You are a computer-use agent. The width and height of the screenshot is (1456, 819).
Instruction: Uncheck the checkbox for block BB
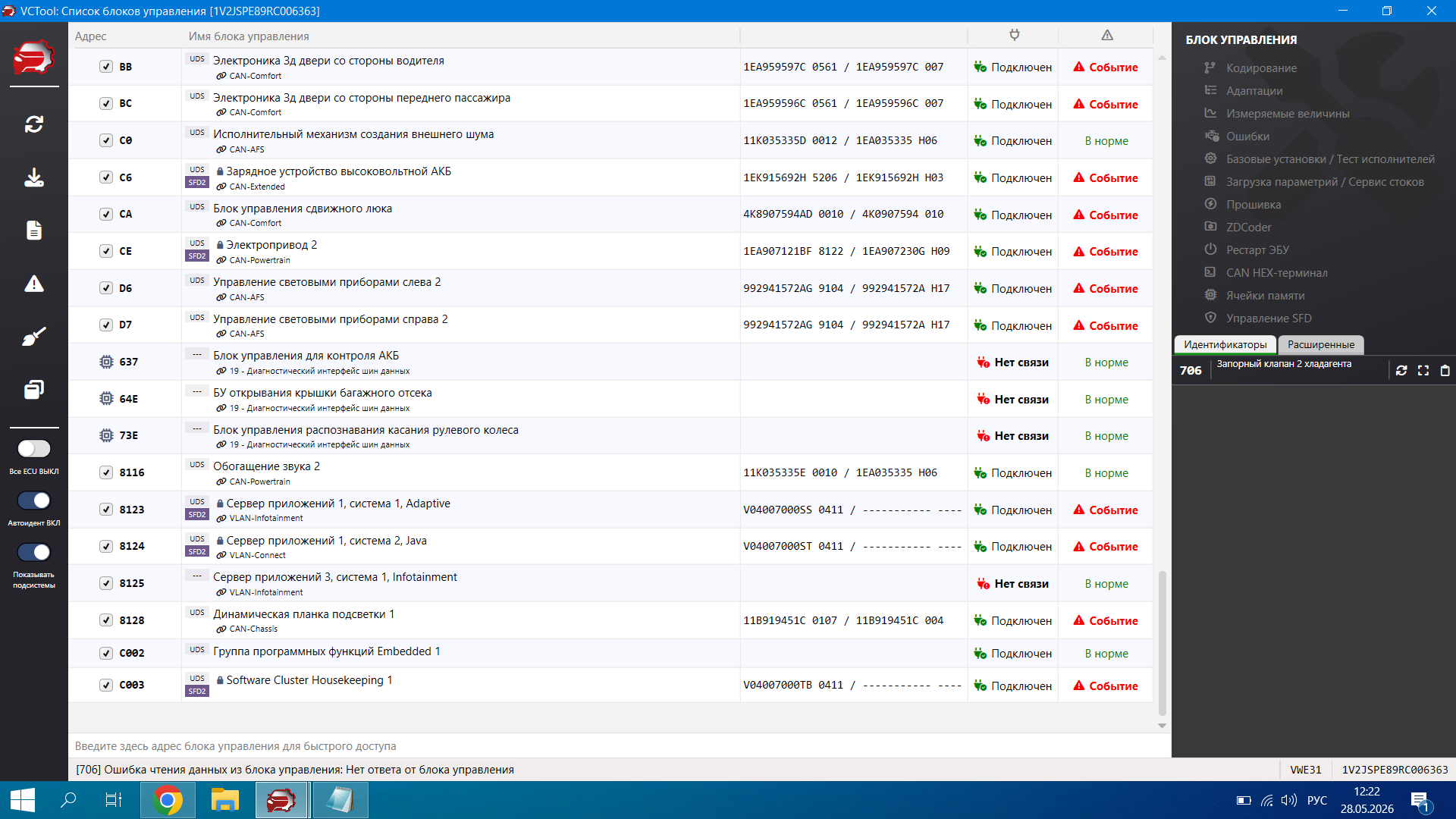tap(106, 67)
